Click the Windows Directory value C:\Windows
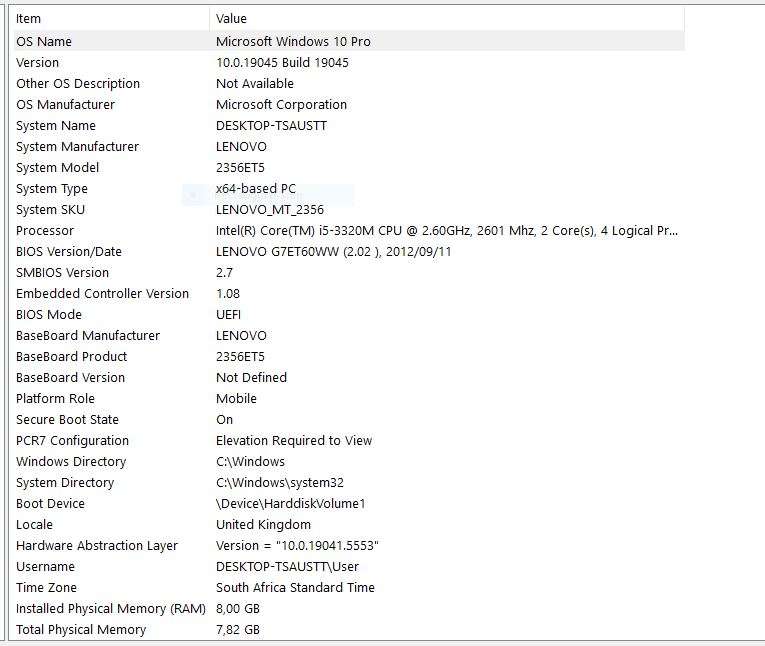Image resolution: width=765 pixels, height=646 pixels. point(250,461)
